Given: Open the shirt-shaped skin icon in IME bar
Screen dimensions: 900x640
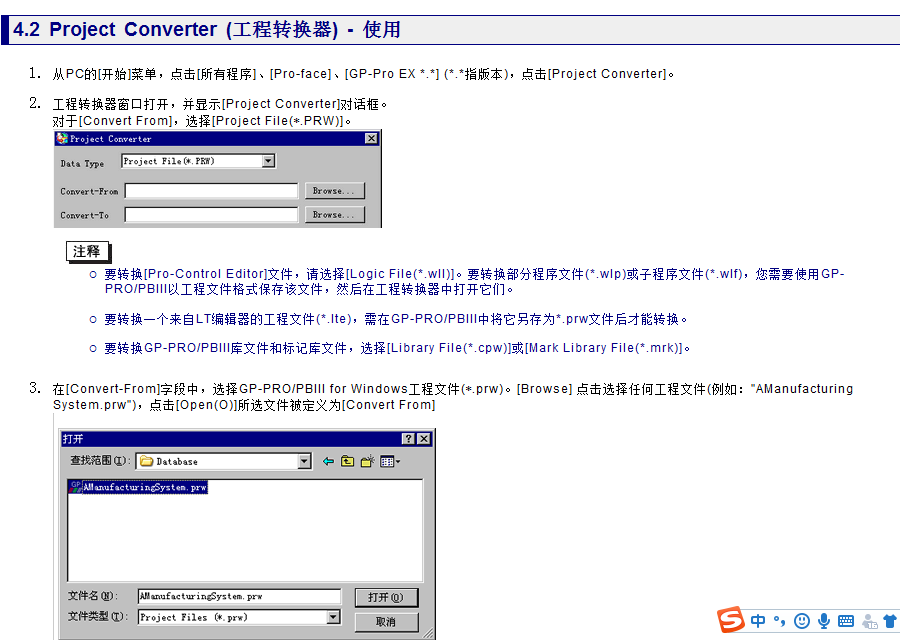Looking at the screenshot, I should coord(889,621).
